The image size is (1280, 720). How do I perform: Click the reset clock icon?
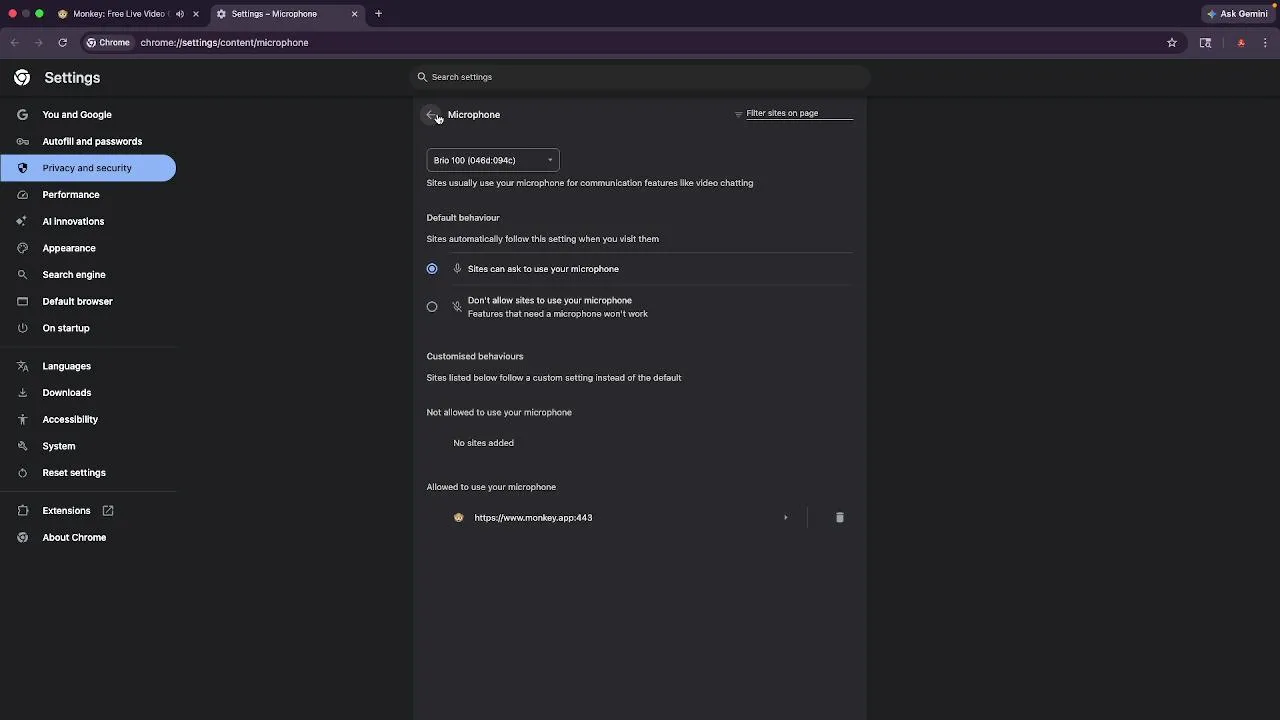click(x=22, y=473)
